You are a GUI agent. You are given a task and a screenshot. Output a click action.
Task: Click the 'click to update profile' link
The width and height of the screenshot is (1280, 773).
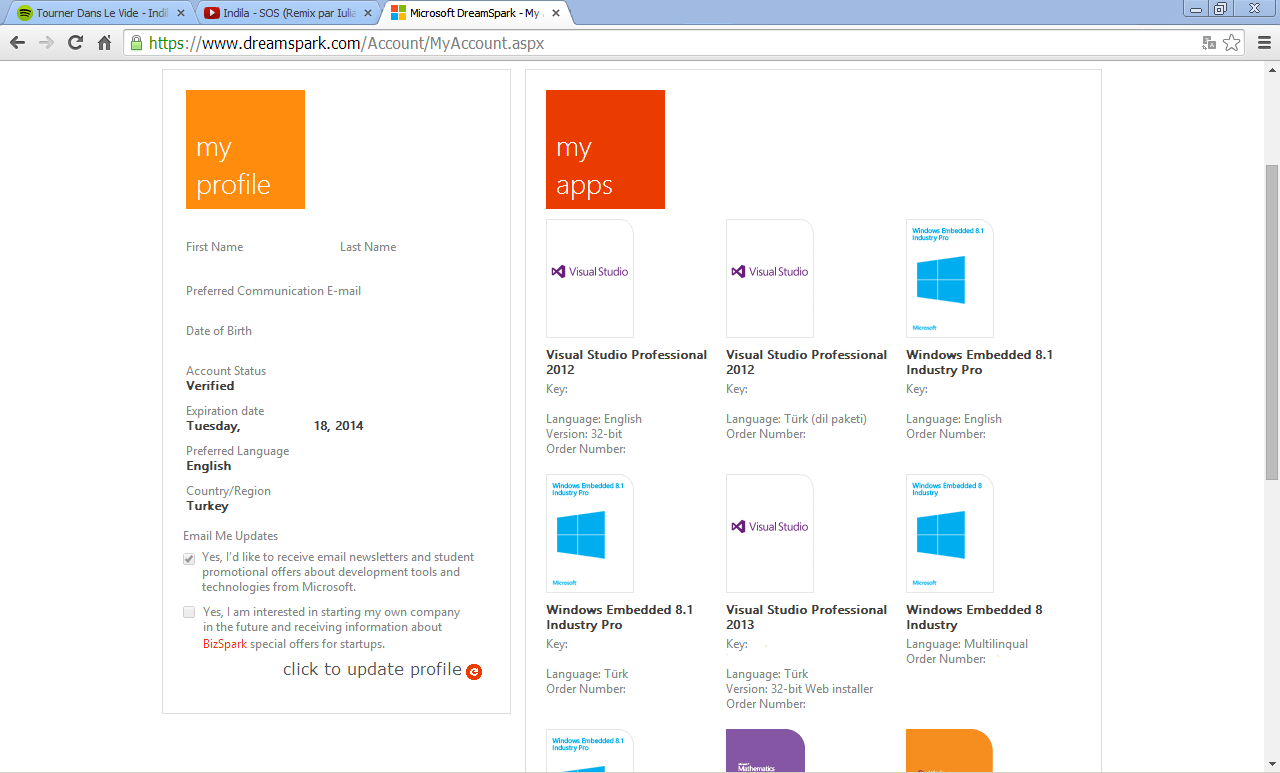pyautogui.click(x=372, y=669)
